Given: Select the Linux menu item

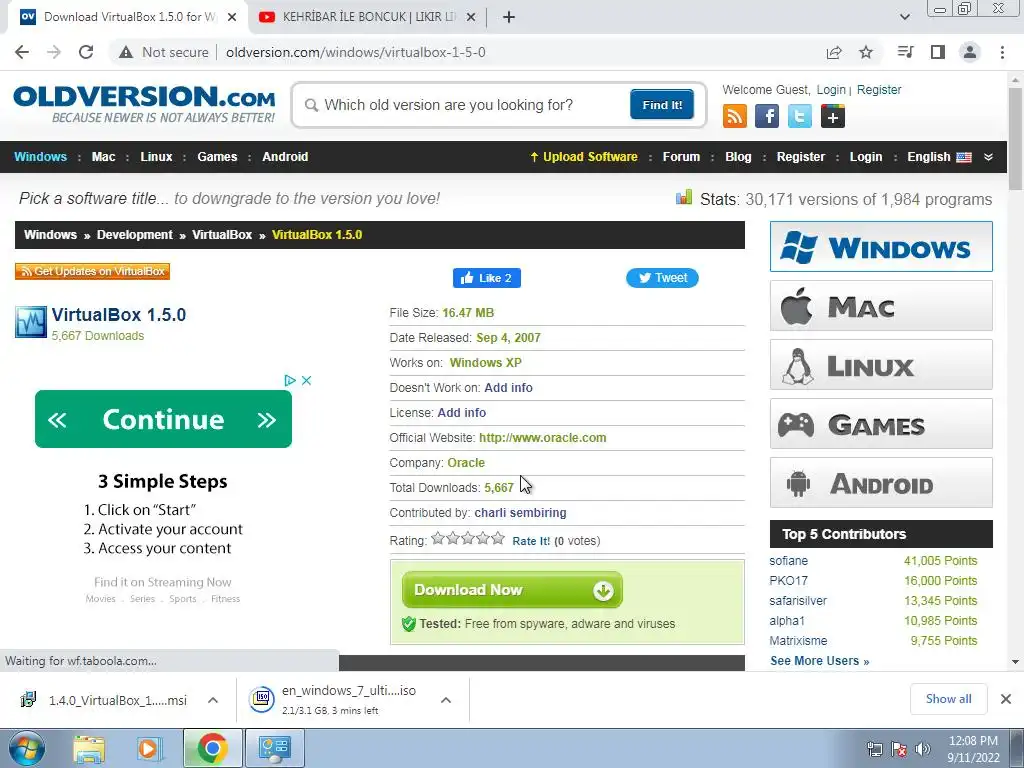Looking at the screenshot, I should (x=156, y=157).
